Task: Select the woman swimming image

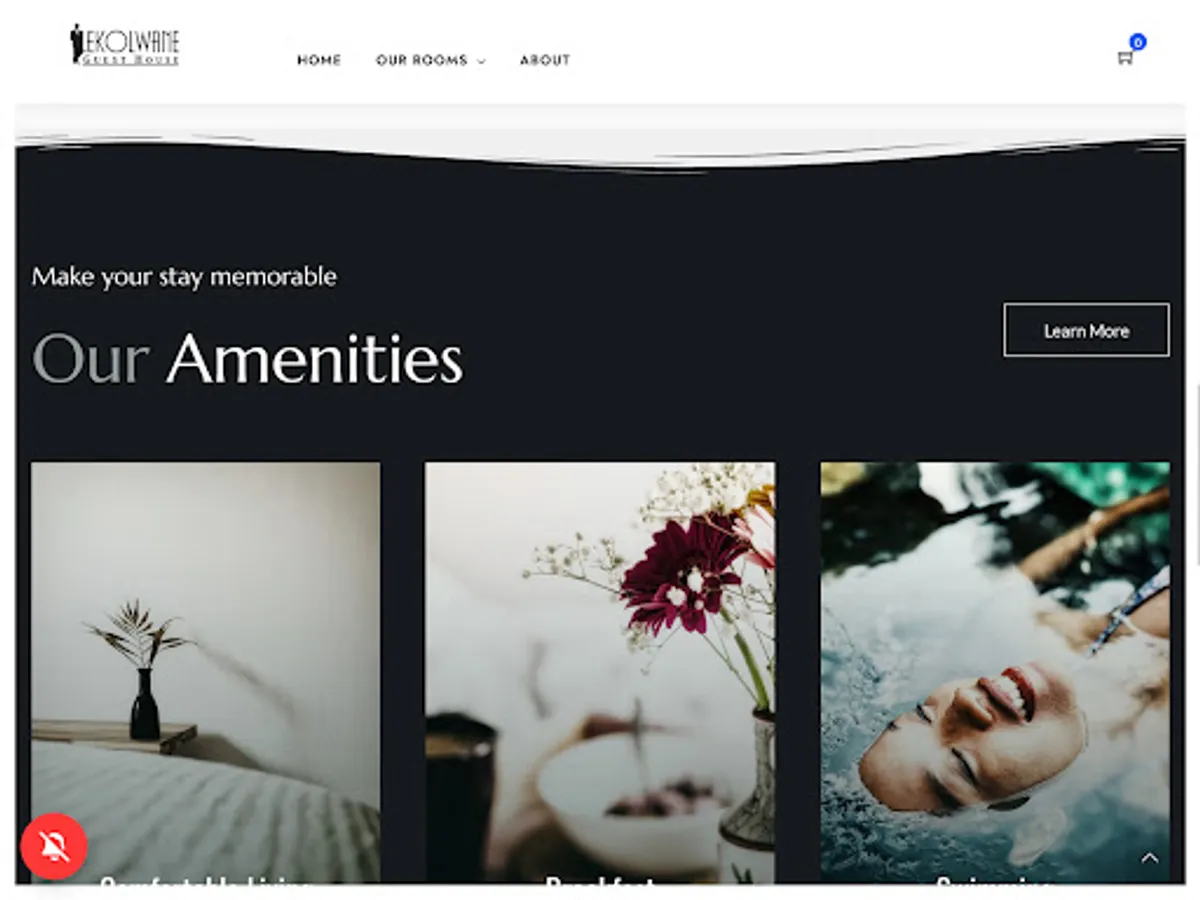Action: pos(995,672)
